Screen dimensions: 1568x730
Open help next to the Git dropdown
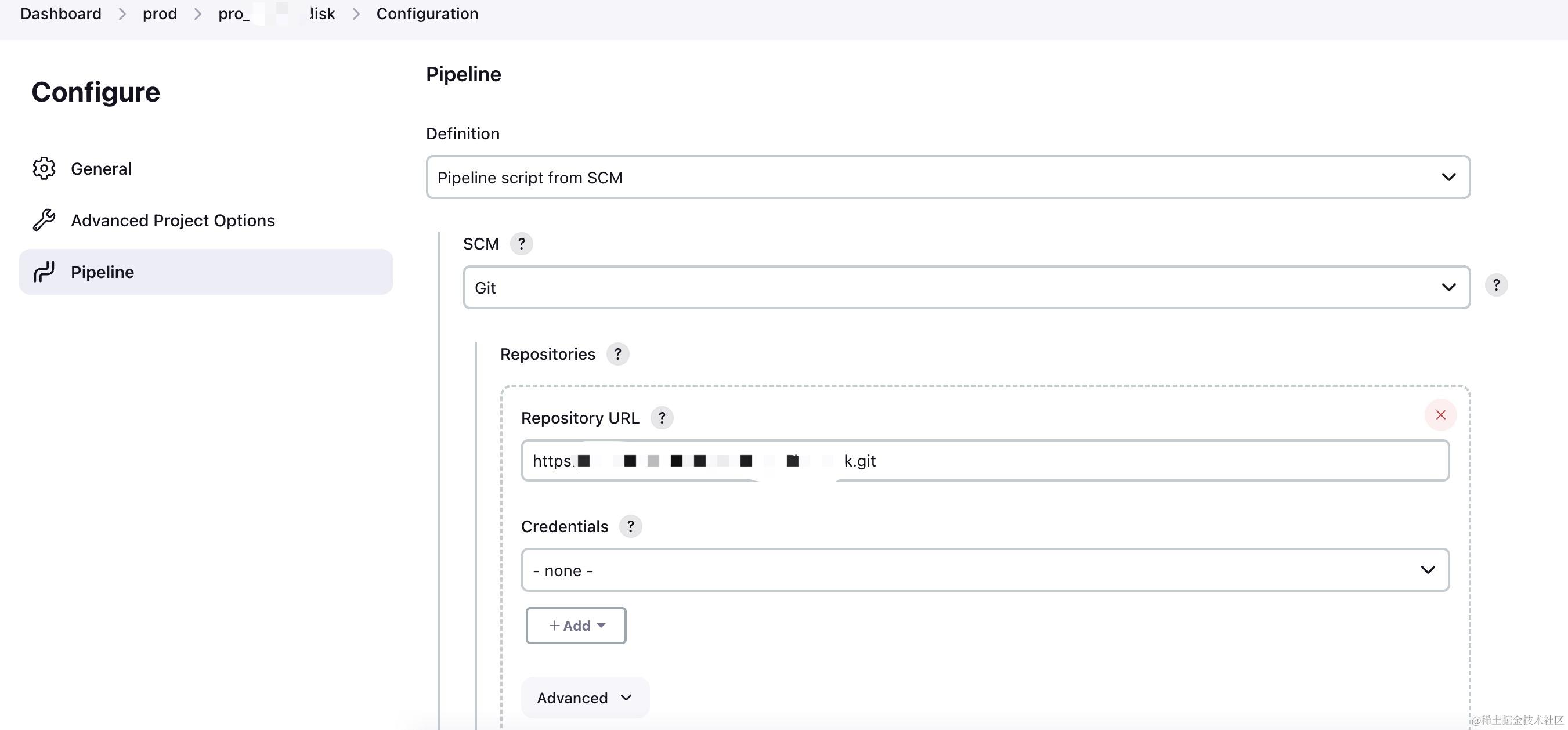point(1496,285)
